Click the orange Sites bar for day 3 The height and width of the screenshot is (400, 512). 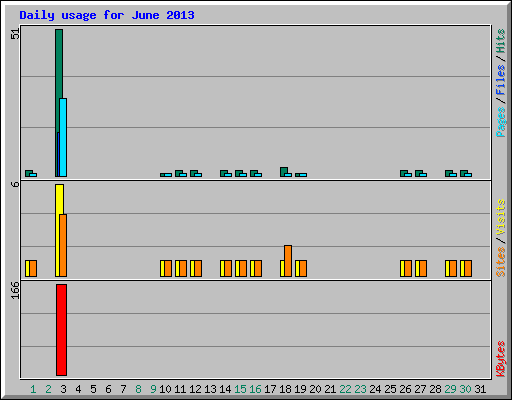point(63,246)
